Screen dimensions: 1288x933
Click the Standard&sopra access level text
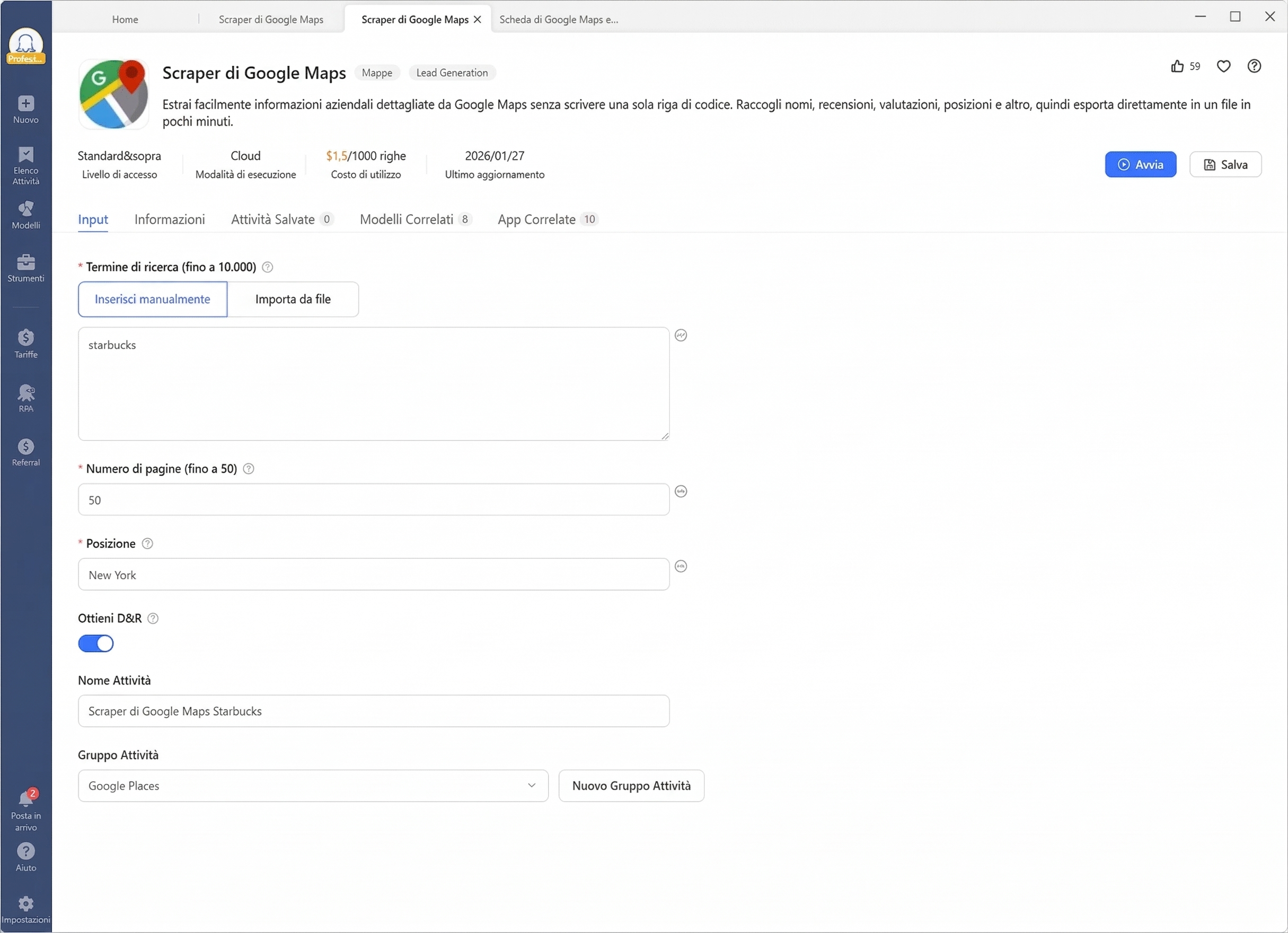[x=119, y=156]
